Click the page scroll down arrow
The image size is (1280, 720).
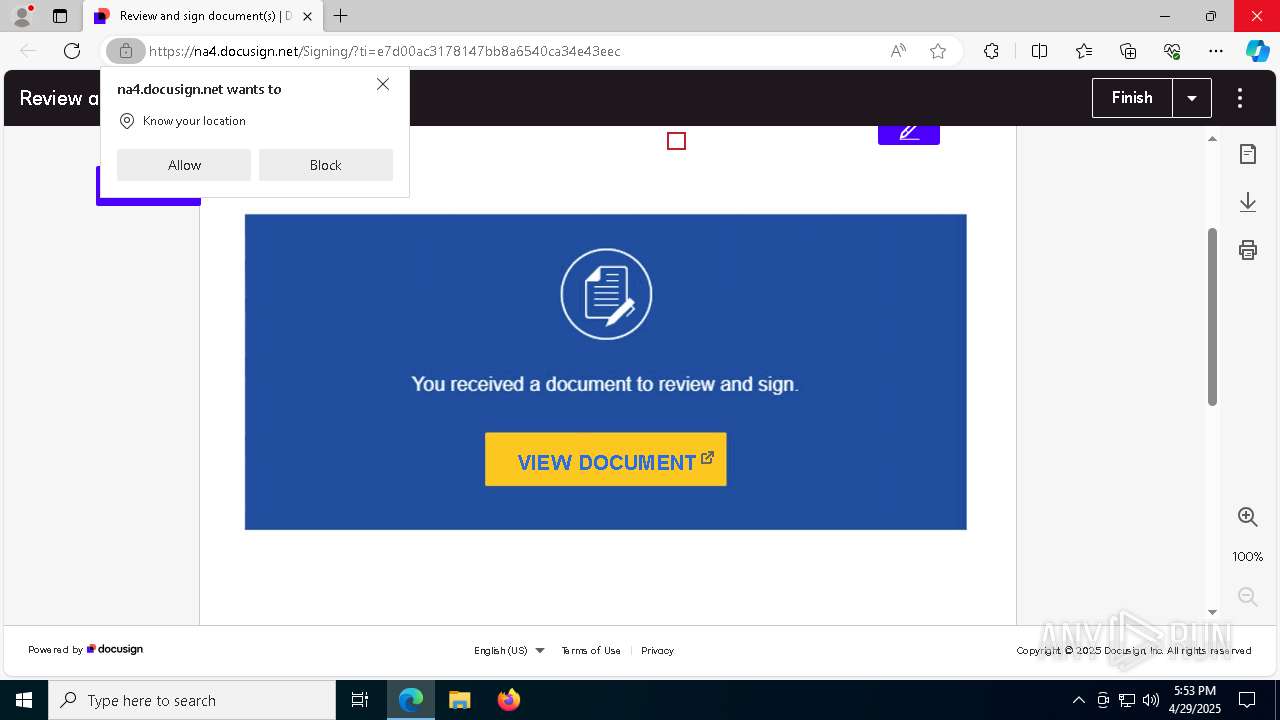[1213, 612]
